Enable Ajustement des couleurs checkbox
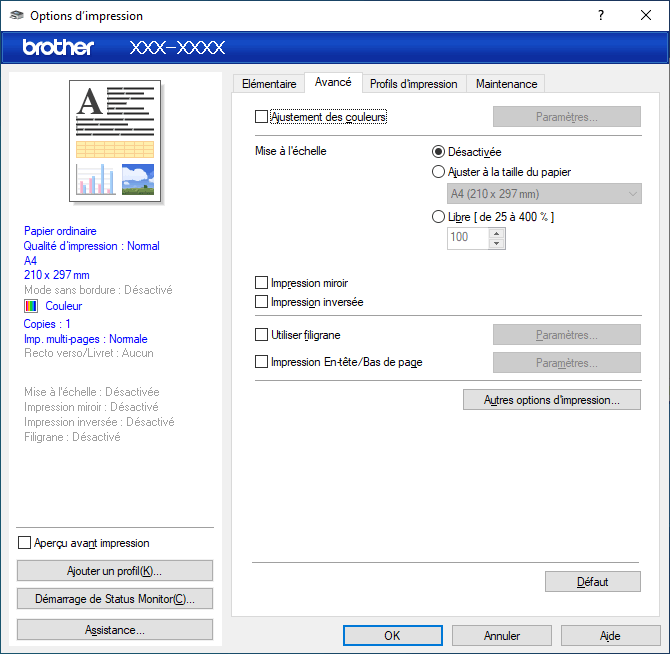Image resolution: width=670 pixels, height=654 pixels. (x=262, y=117)
